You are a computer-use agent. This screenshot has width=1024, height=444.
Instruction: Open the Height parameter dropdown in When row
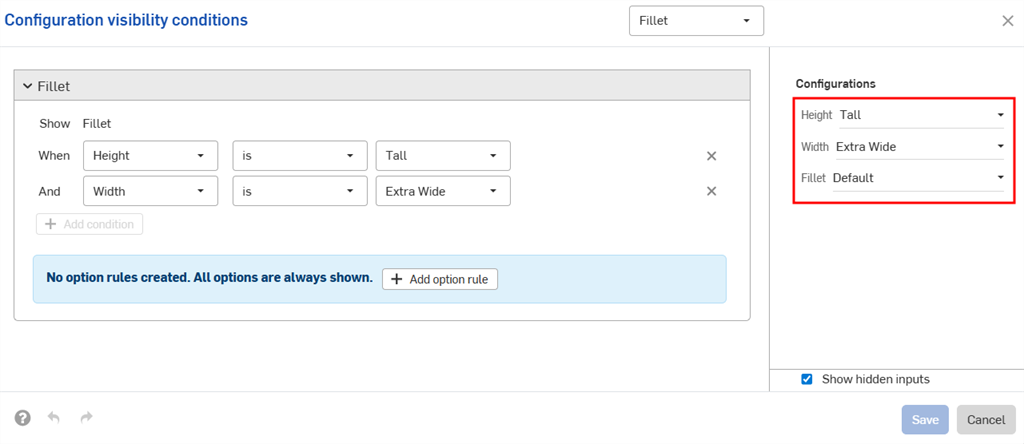(x=151, y=156)
